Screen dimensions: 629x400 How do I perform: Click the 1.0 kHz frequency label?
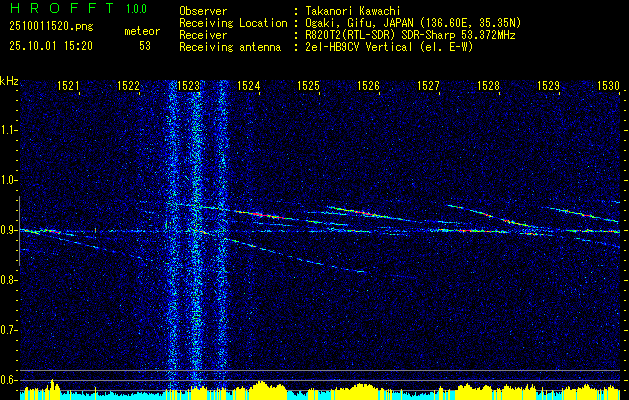pos(8,180)
